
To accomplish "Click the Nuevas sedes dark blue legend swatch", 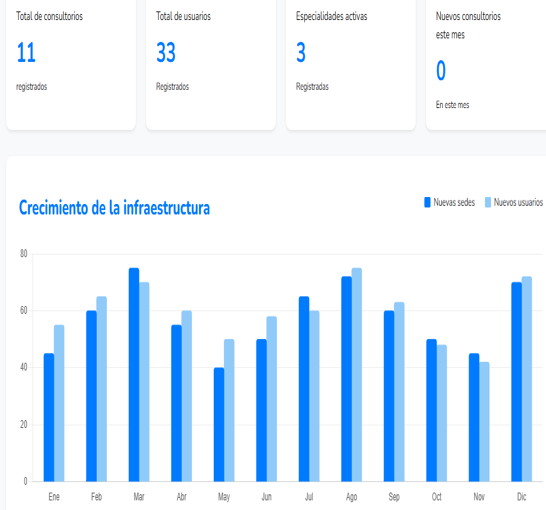I will click(x=427, y=202).
